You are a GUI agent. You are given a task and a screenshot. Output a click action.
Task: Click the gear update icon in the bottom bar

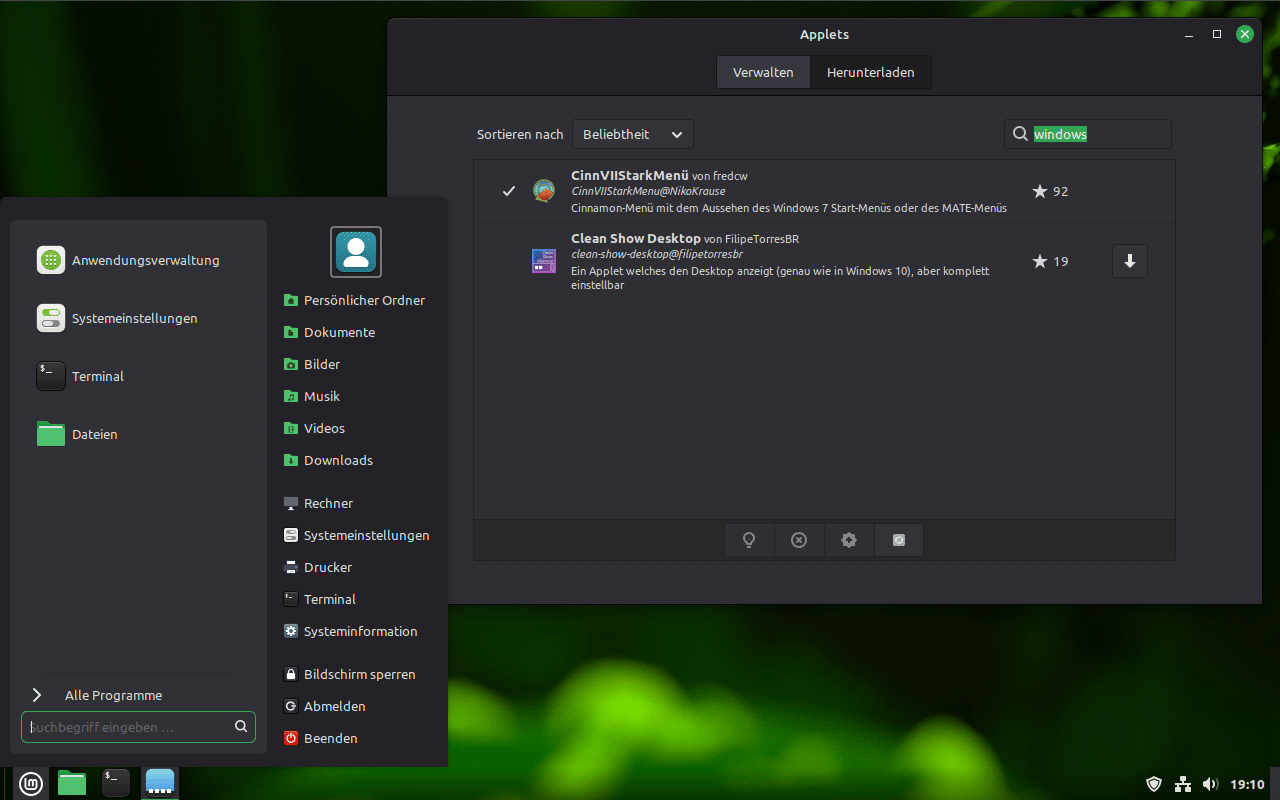[x=849, y=539]
